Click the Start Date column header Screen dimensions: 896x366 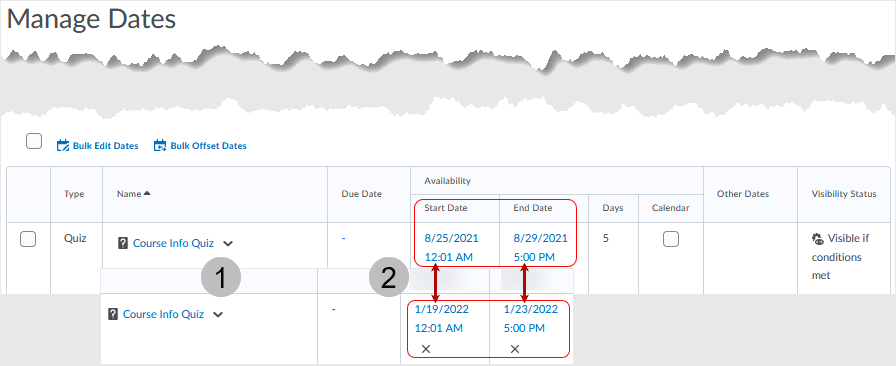[x=446, y=208]
